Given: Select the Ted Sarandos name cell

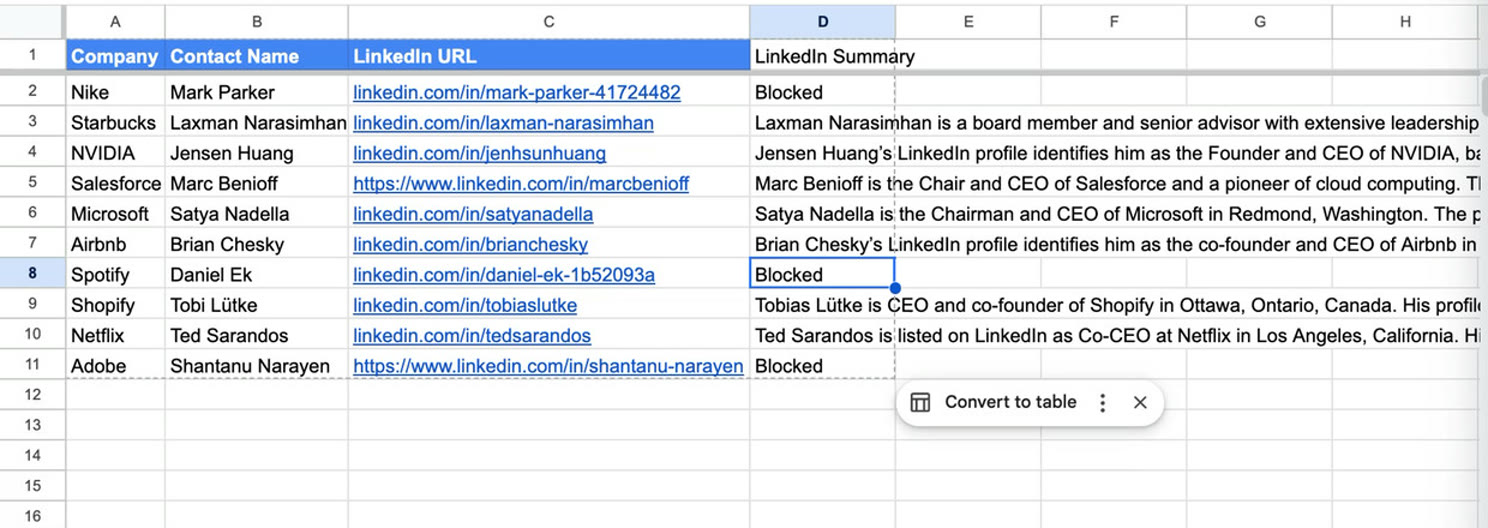Looking at the screenshot, I should [257, 336].
